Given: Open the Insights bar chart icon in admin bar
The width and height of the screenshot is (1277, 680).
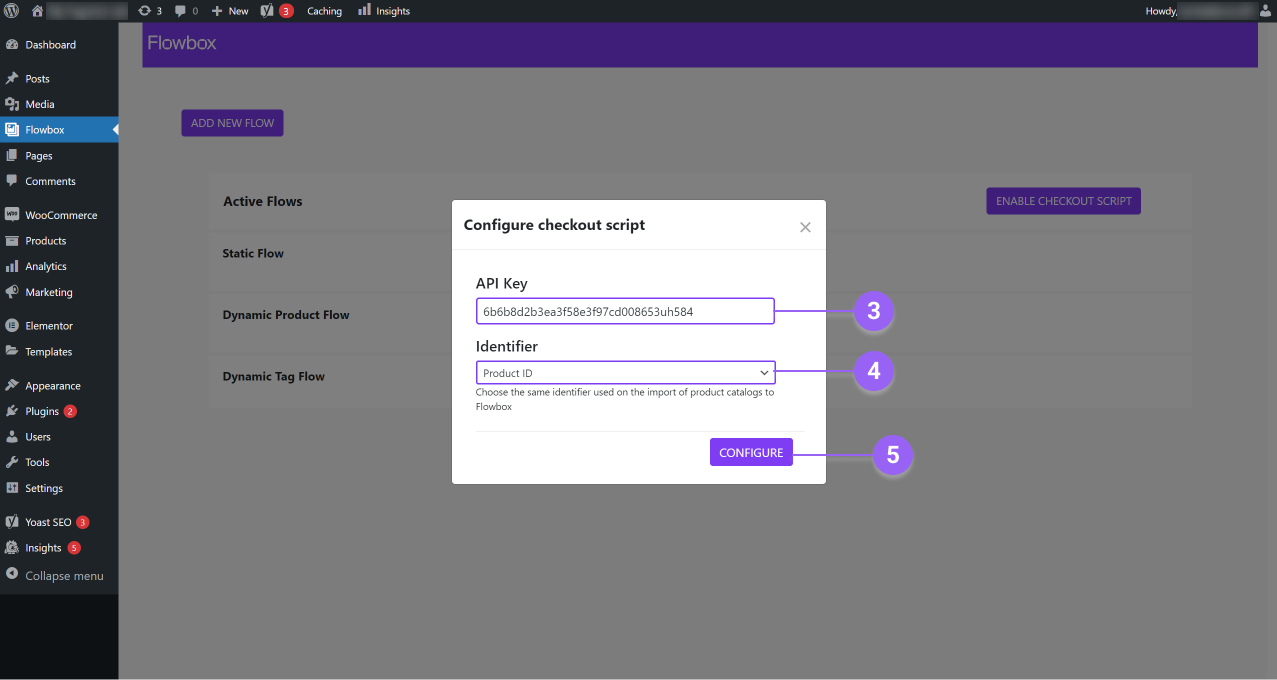Looking at the screenshot, I should point(364,10).
